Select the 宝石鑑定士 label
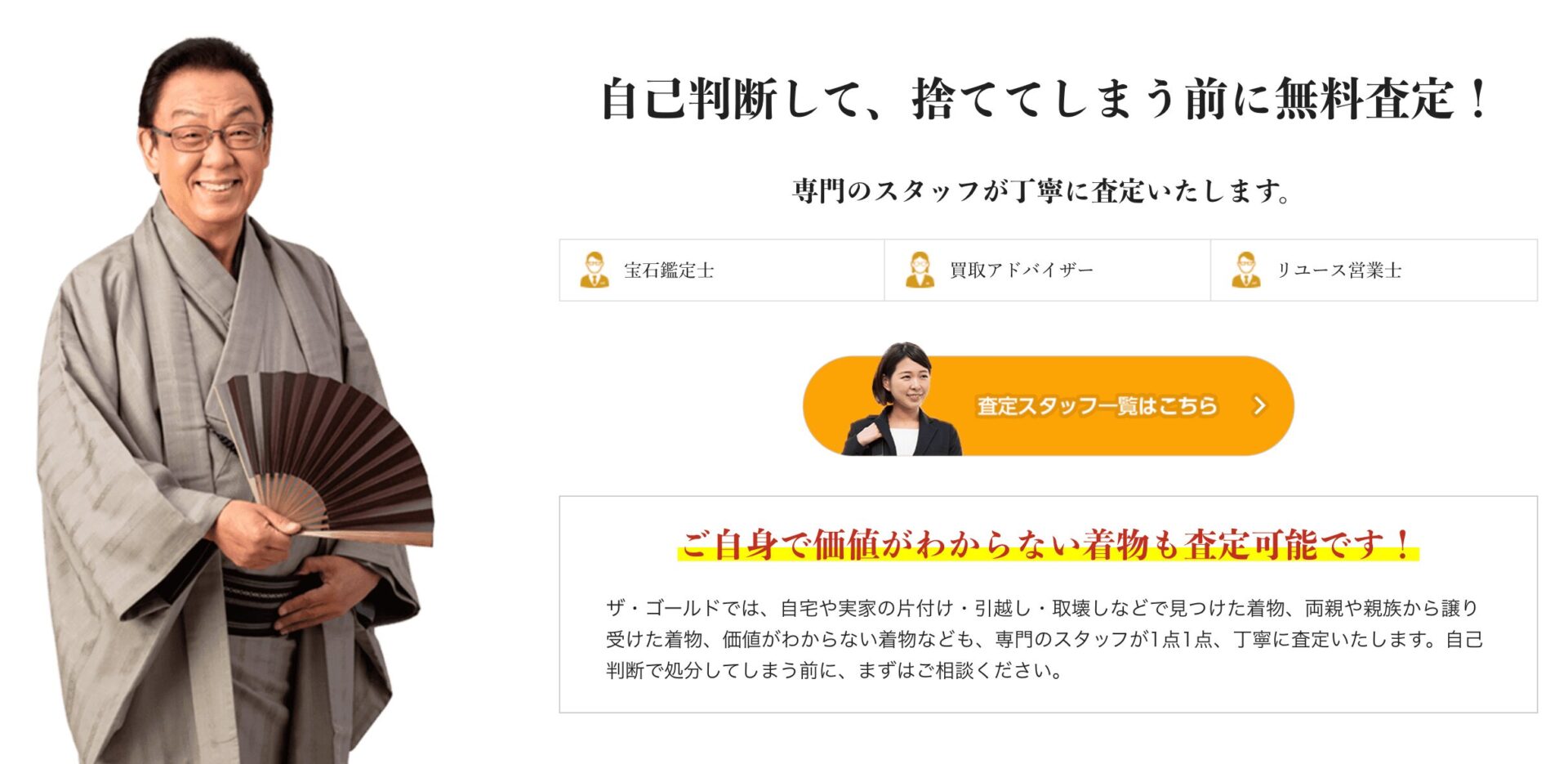 [669, 270]
